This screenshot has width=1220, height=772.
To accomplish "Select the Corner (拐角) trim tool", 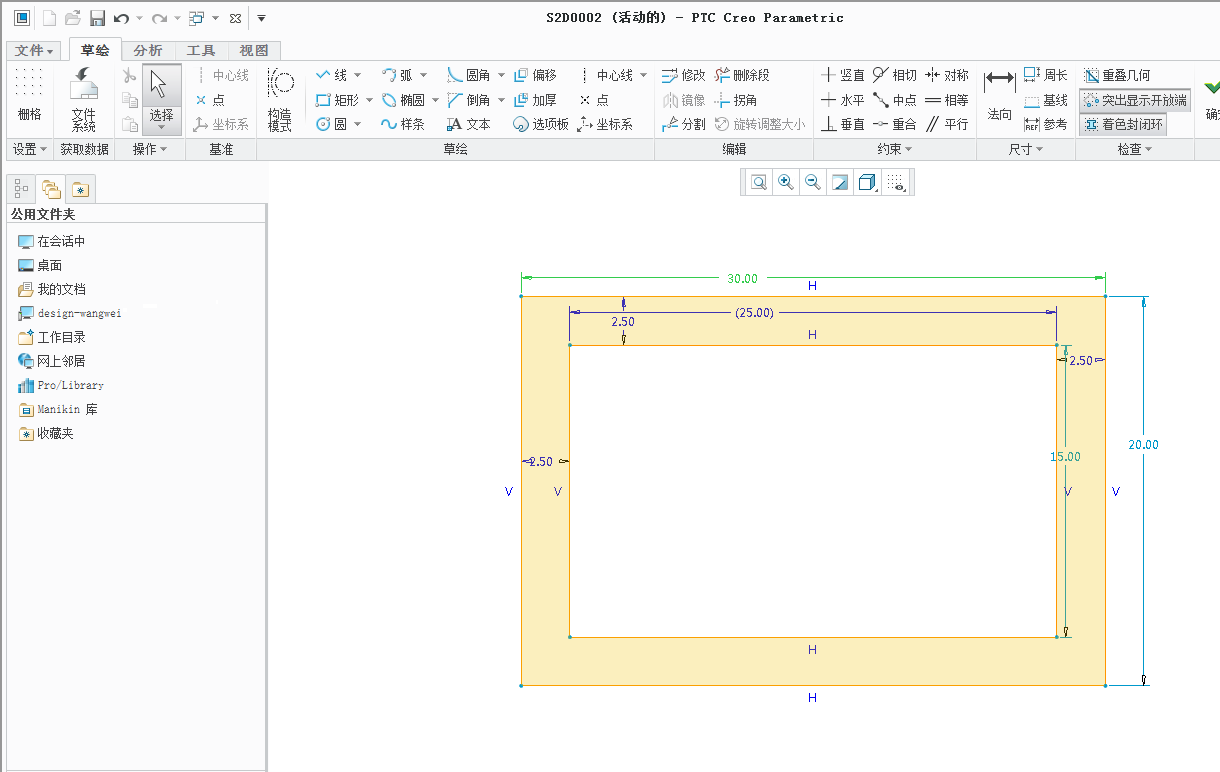I will pyautogui.click(x=736, y=100).
